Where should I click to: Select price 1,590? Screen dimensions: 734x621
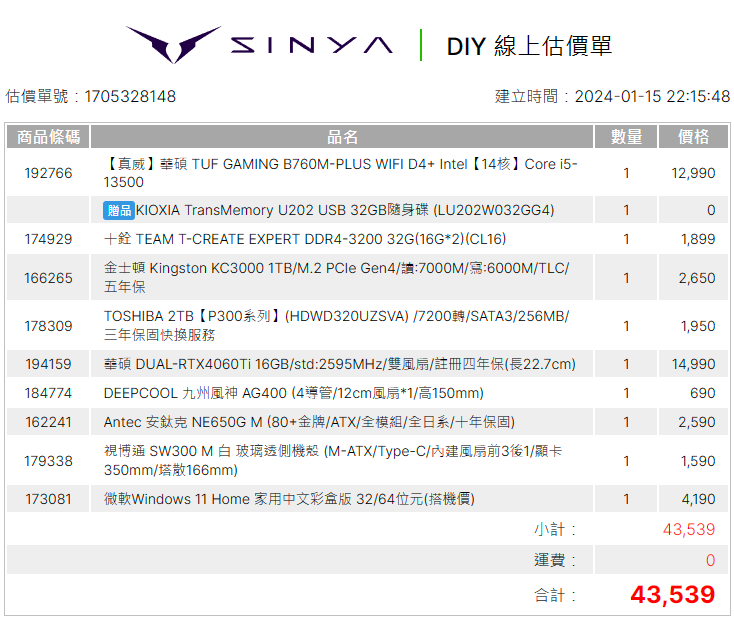698,461
